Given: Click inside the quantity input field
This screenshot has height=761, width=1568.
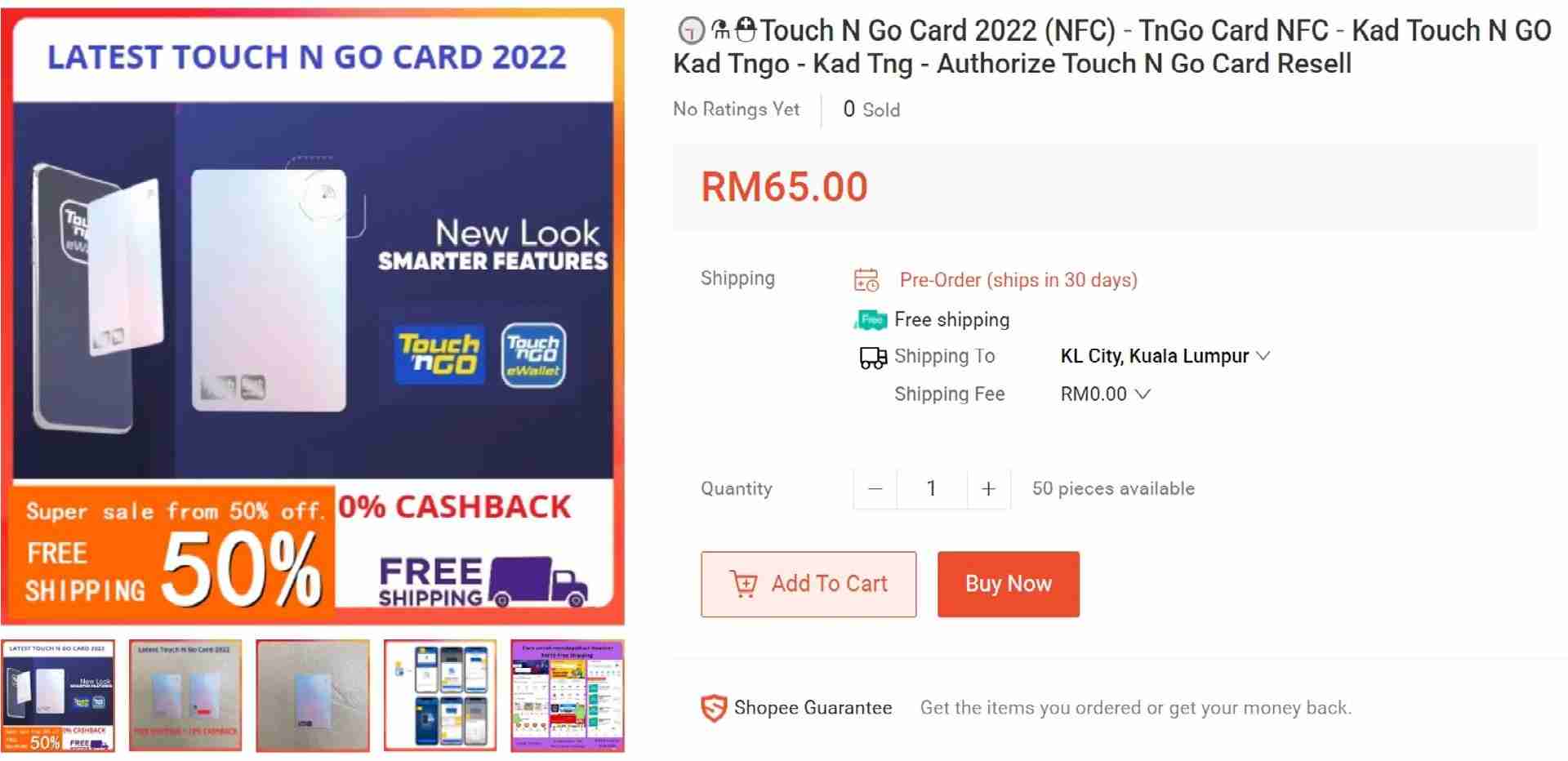Looking at the screenshot, I should [x=931, y=488].
